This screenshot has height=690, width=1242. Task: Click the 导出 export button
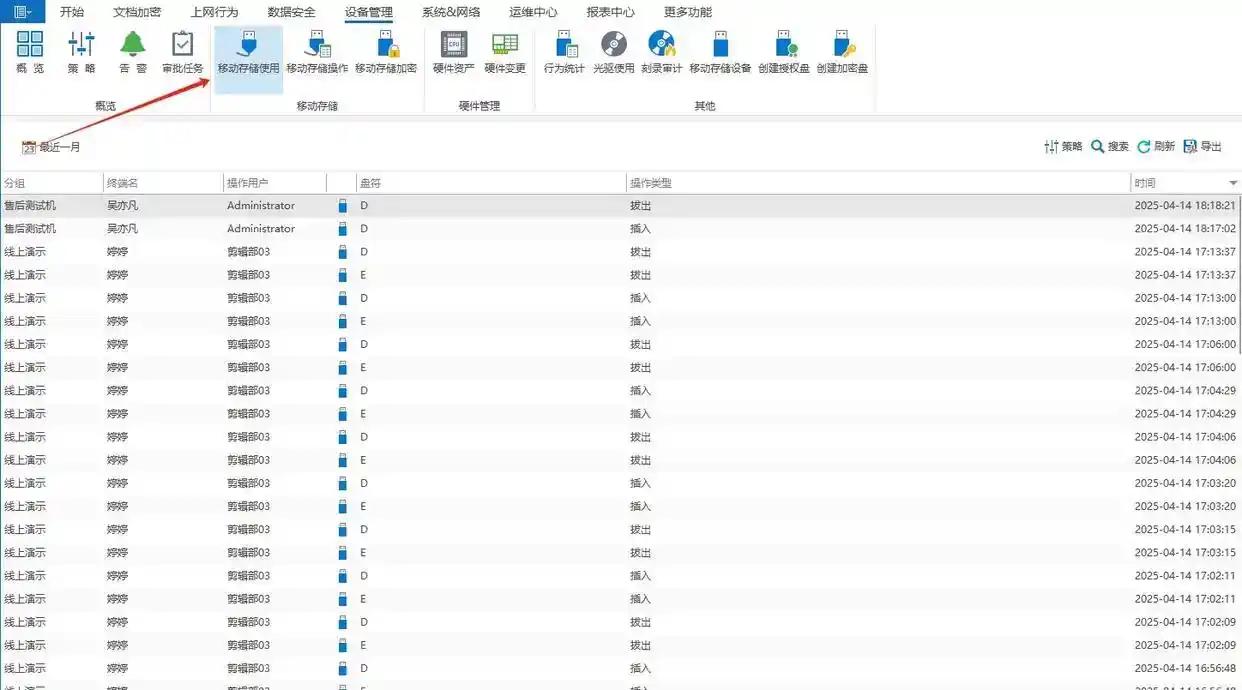click(x=1202, y=146)
